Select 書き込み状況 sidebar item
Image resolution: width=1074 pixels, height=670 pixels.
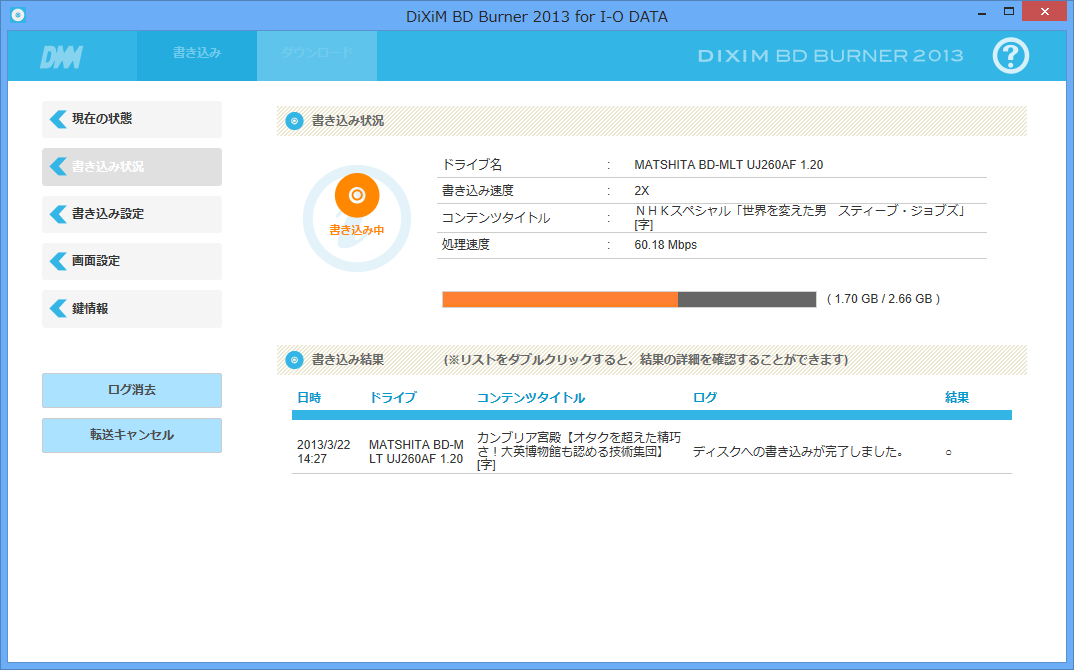pyautogui.click(x=131, y=167)
